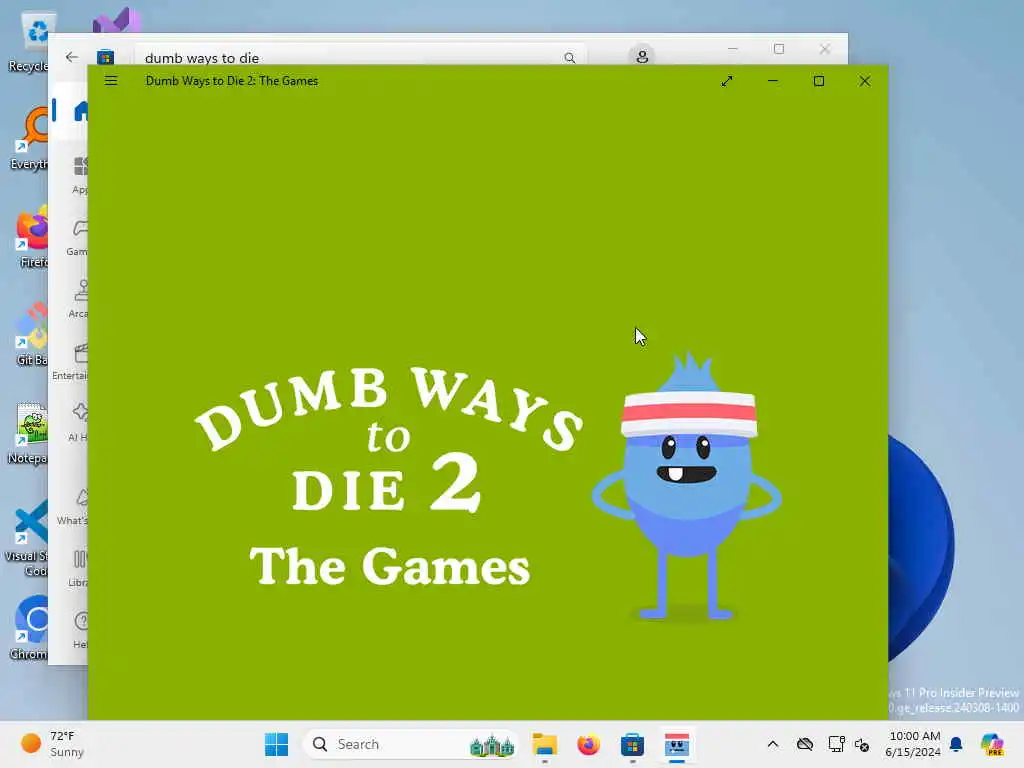Viewport: 1024px width, 768px height.
Task: Open the Microsoft Store account profile icon
Action: pos(642,57)
